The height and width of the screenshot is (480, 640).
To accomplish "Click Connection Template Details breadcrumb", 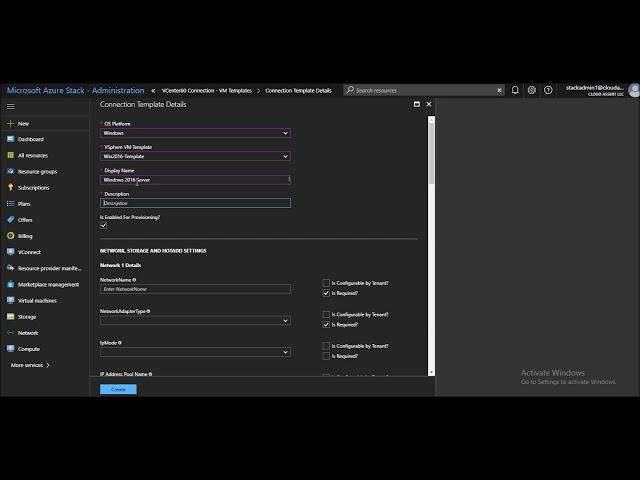I will coord(298,91).
